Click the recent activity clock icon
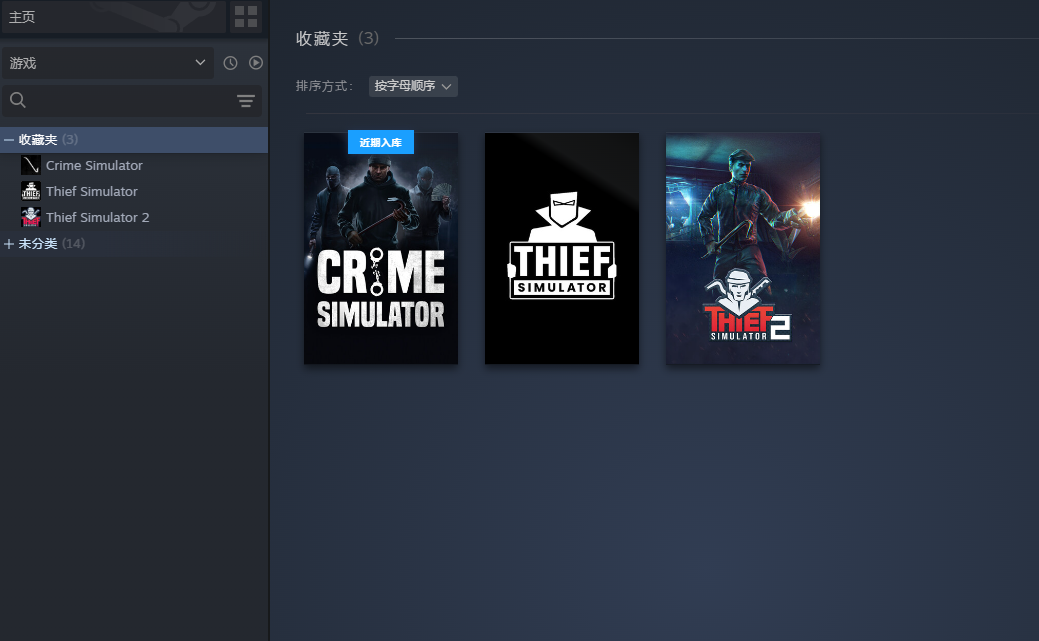The image size is (1039, 641). (230, 63)
